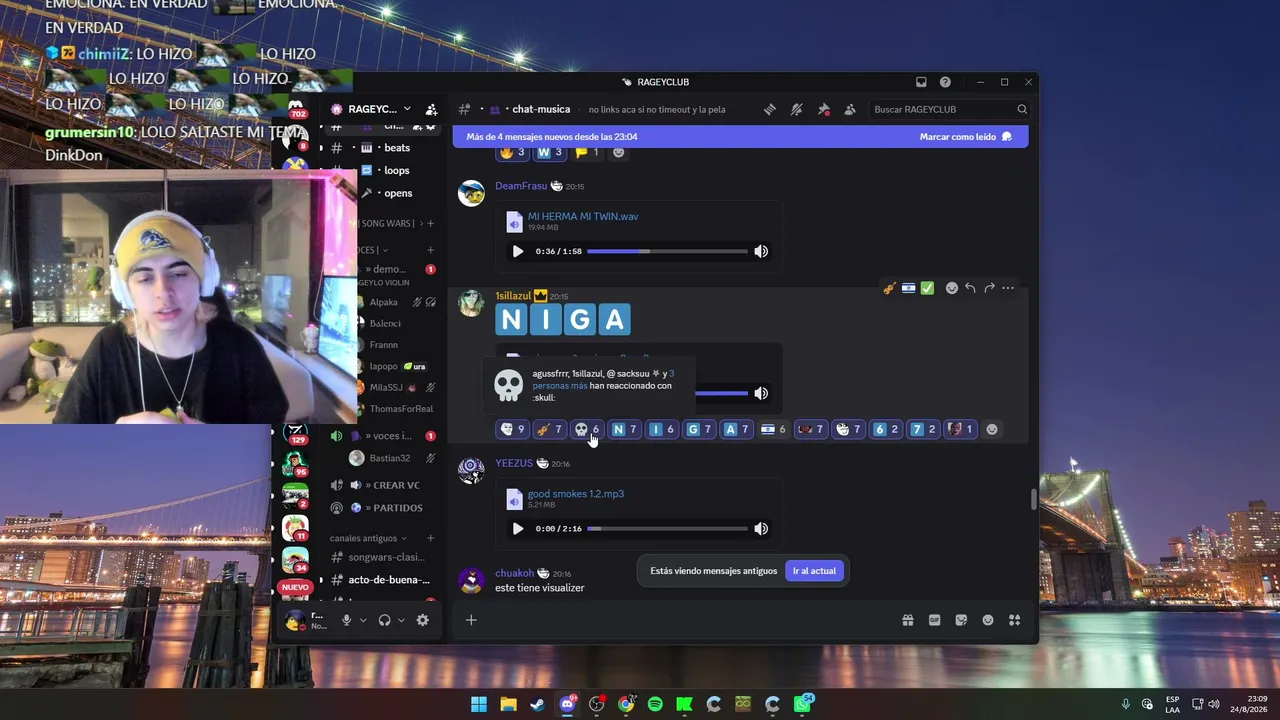Add new reaction below 1sillazul's message
The width and height of the screenshot is (1280, 720).
992,429
